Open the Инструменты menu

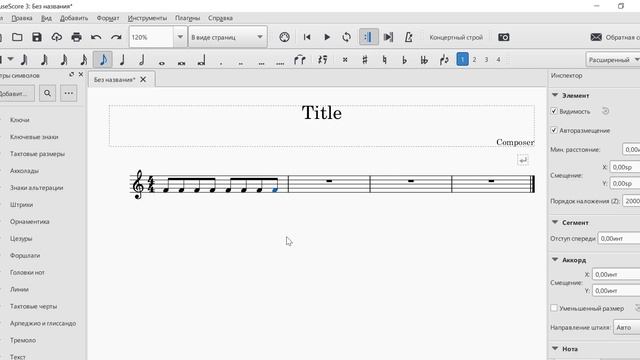(147, 18)
